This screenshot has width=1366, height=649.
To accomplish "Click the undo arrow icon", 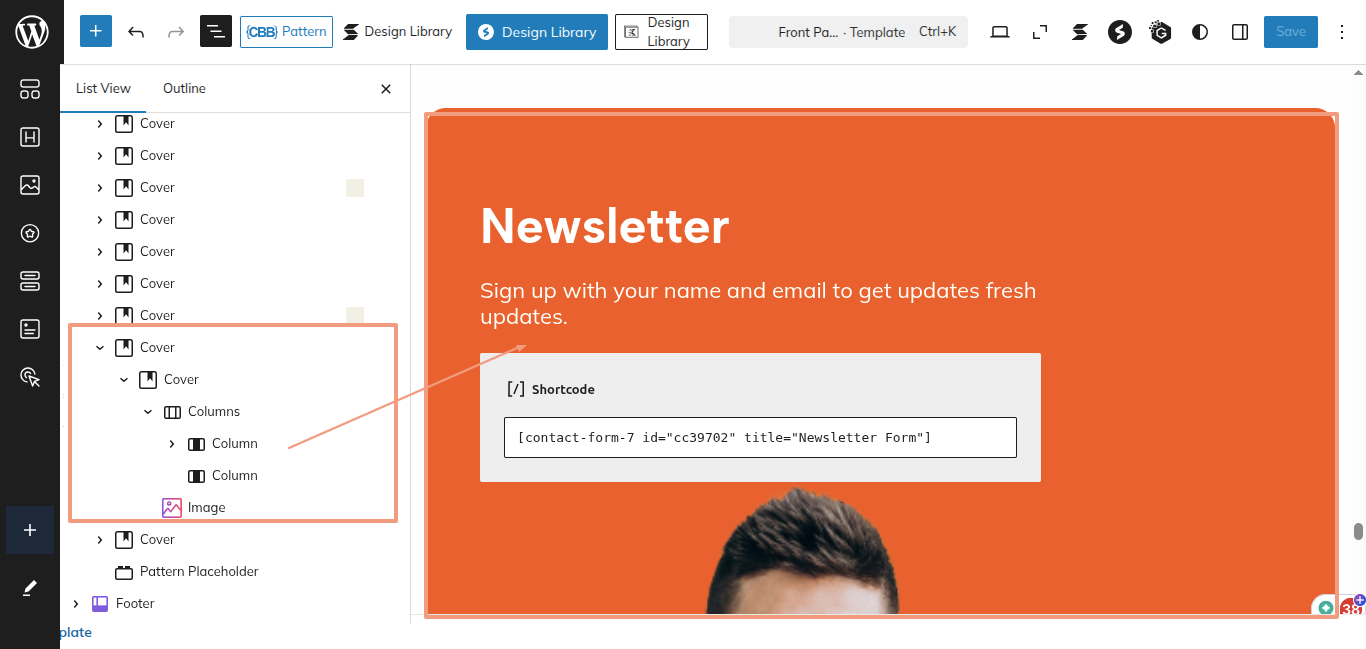I will point(136,32).
